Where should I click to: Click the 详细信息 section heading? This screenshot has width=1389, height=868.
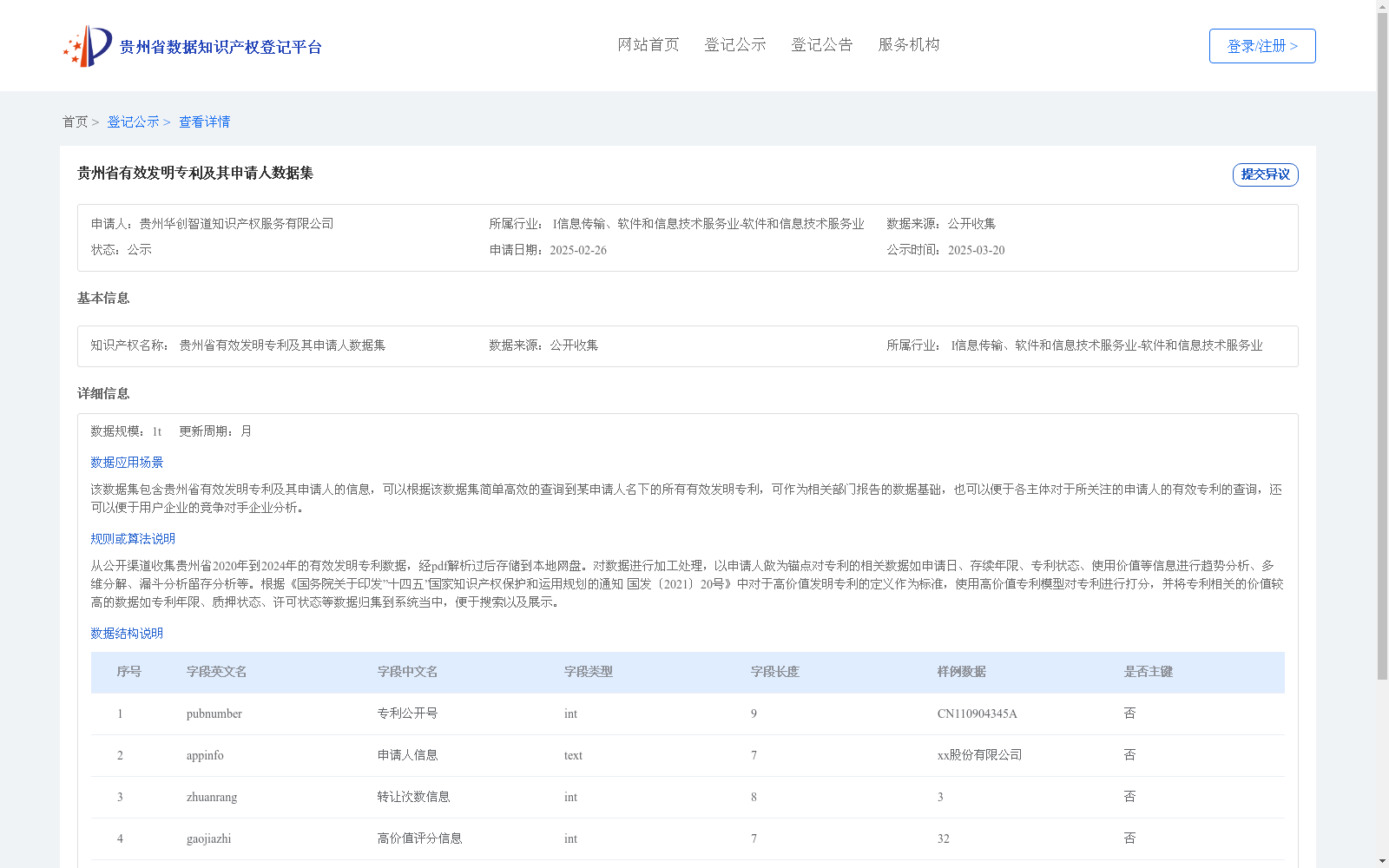[103, 394]
